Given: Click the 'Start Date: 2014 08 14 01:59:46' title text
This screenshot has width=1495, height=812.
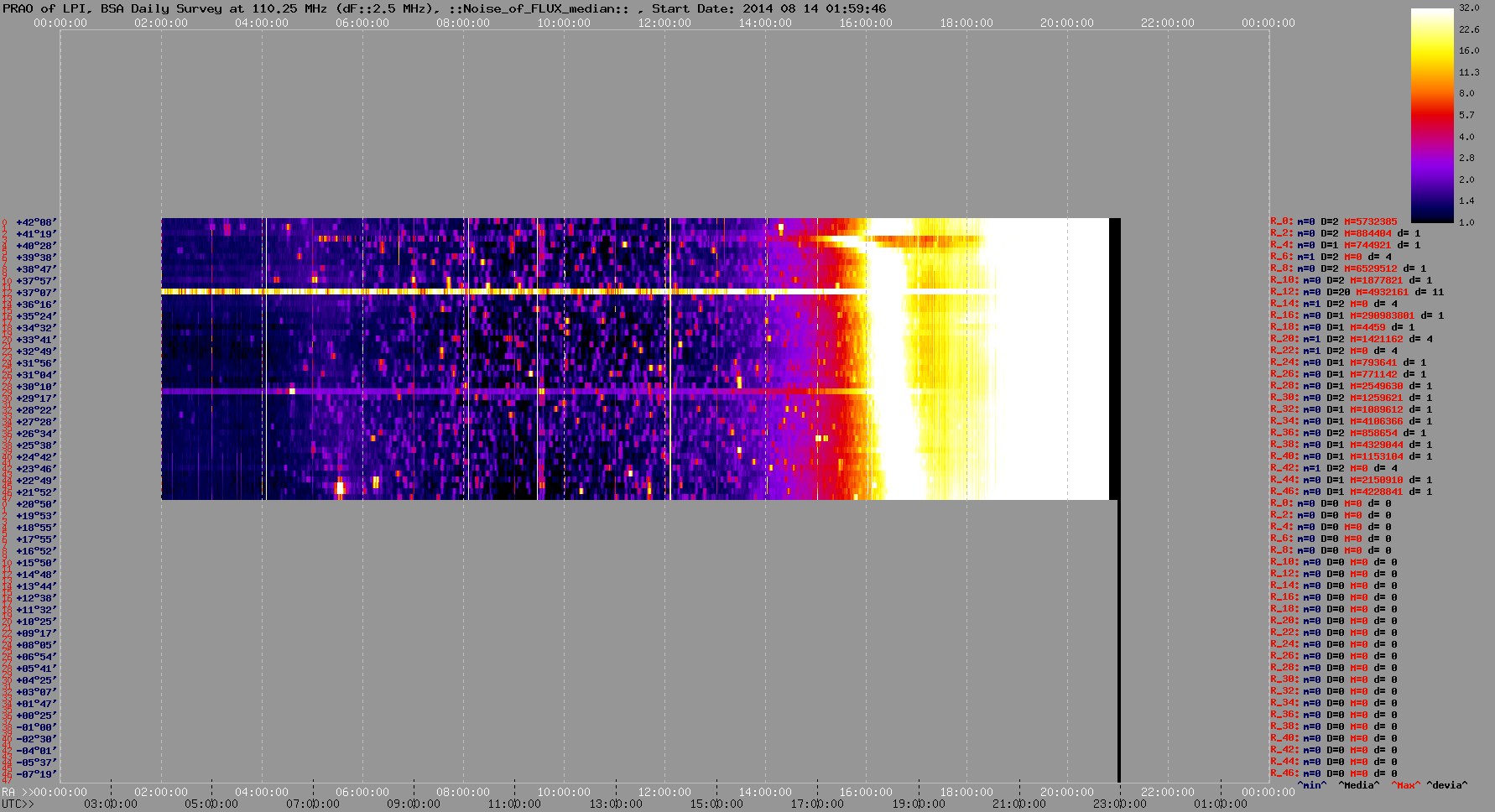Looking at the screenshot, I should (x=768, y=8).
